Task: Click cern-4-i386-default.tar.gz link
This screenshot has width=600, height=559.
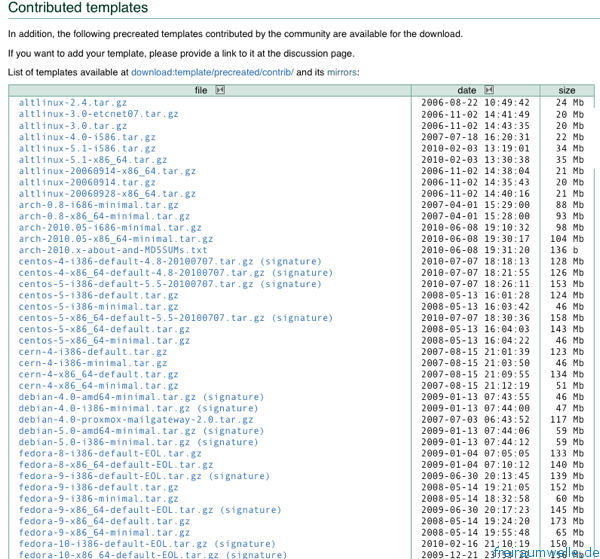Action: click(x=92, y=352)
